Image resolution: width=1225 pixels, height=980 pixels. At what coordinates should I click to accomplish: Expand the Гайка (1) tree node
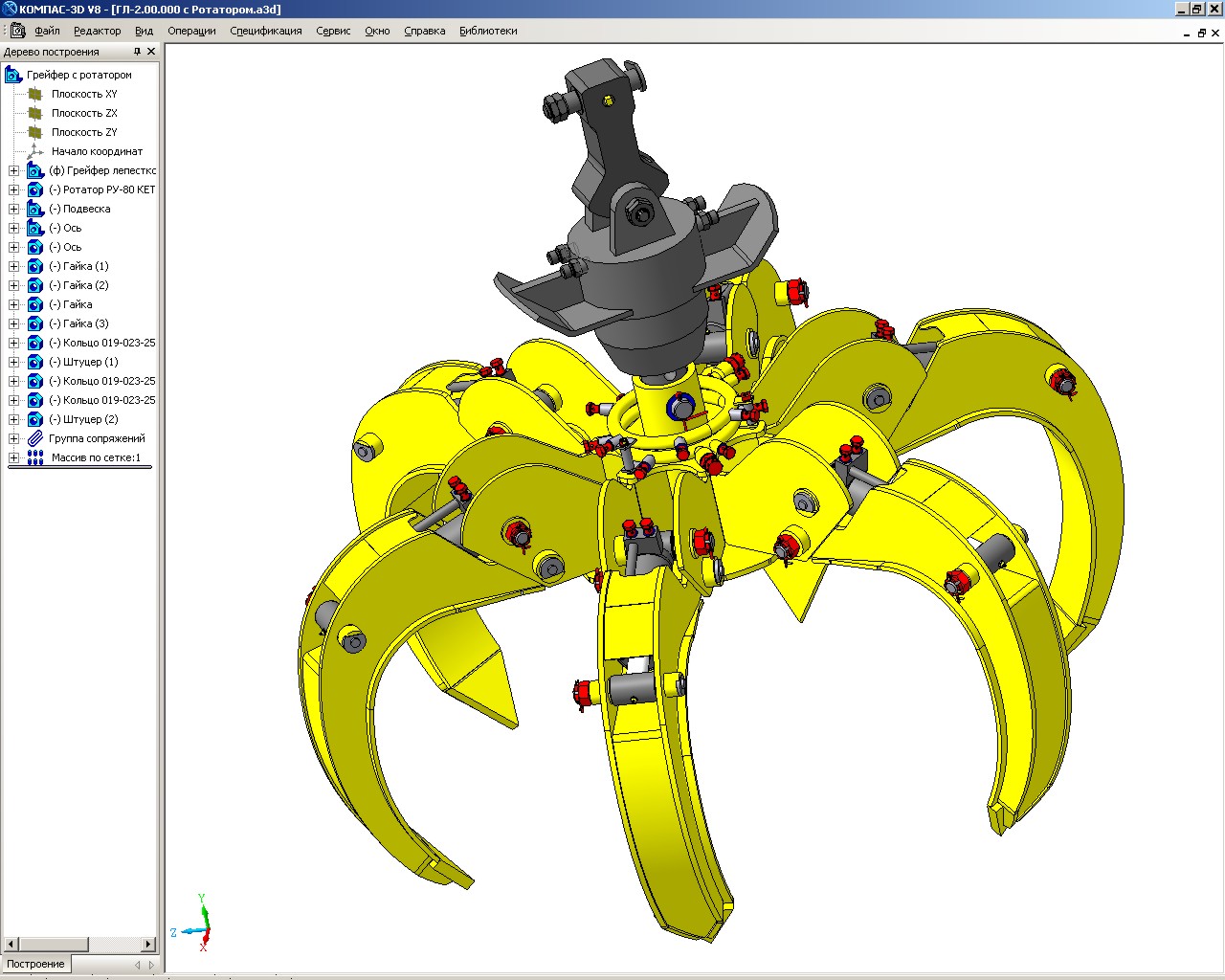tap(13, 266)
